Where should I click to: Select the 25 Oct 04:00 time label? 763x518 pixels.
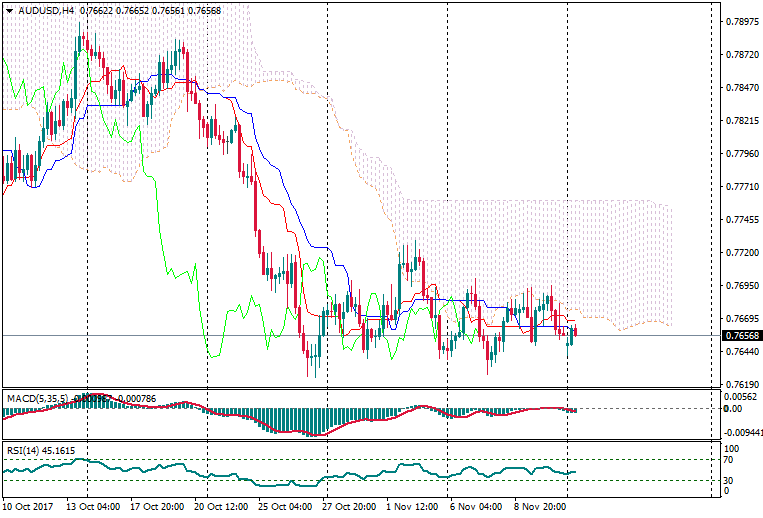pos(287,507)
